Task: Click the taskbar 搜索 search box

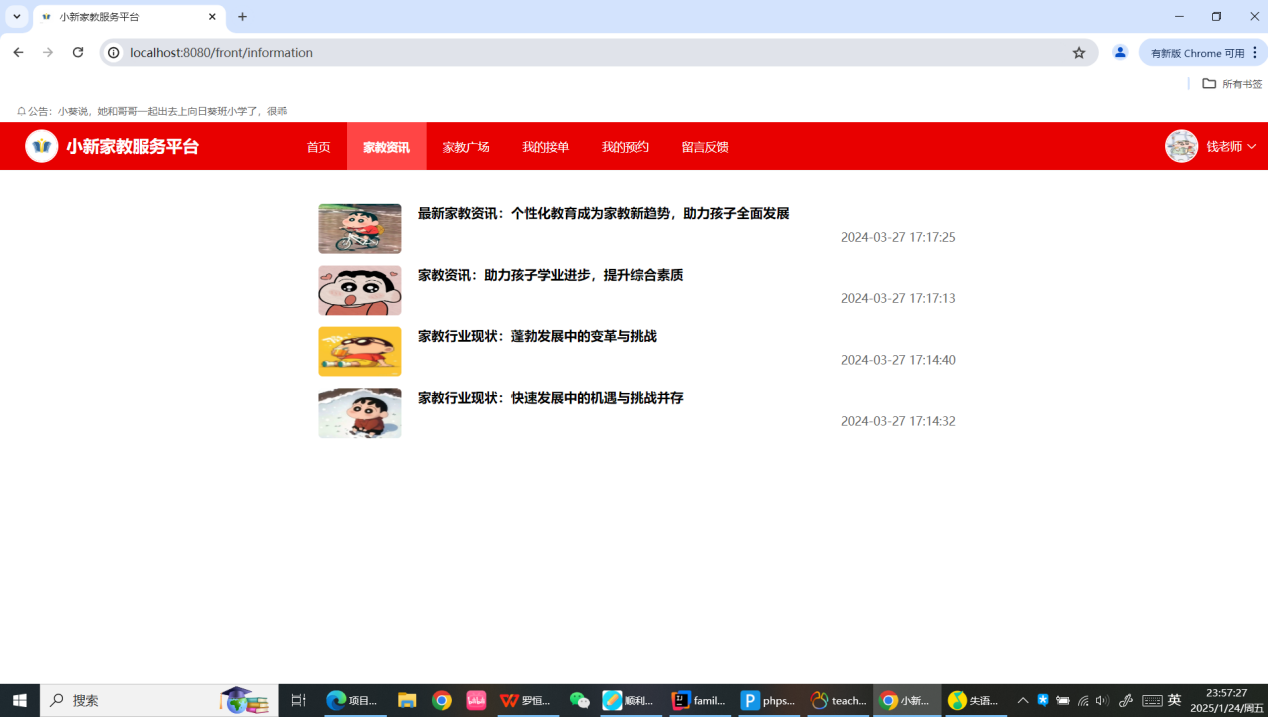Action: tap(160, 700)
